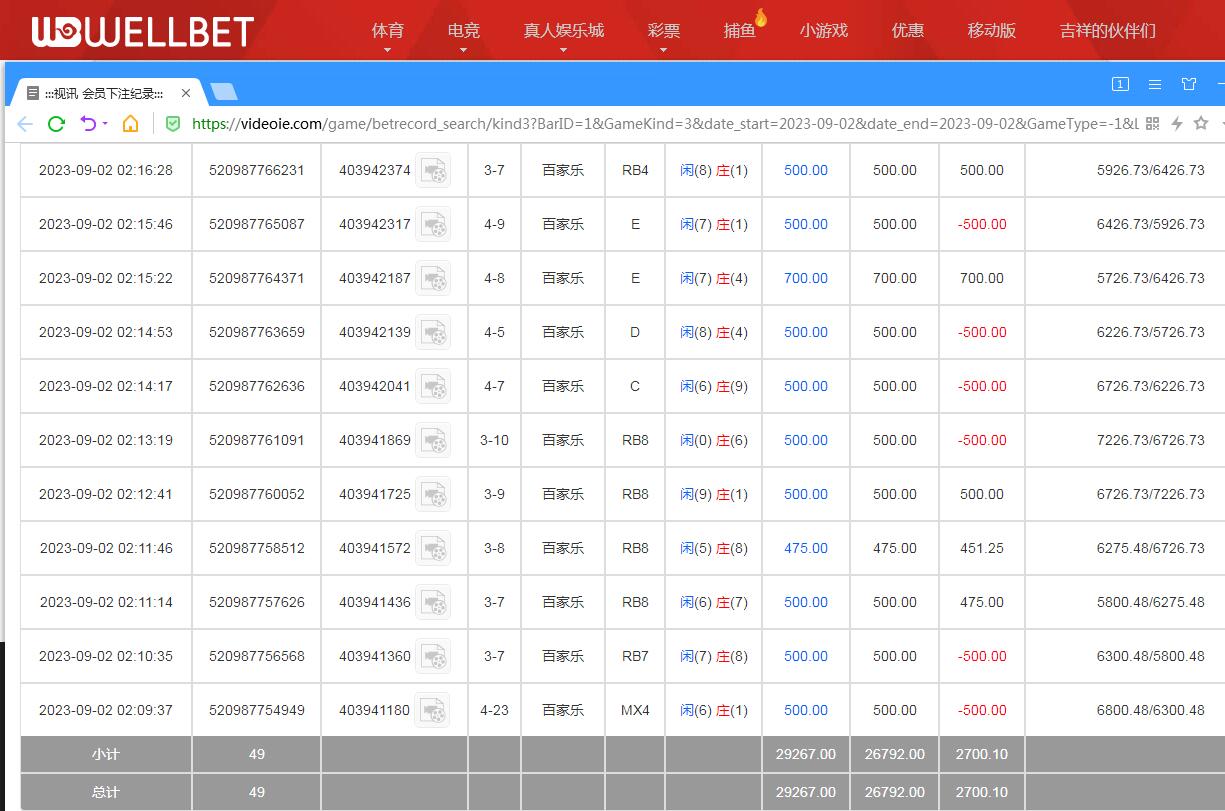
Task: Open the 真人娱乐城 live casino menu
Action: [x=564, y=30]
